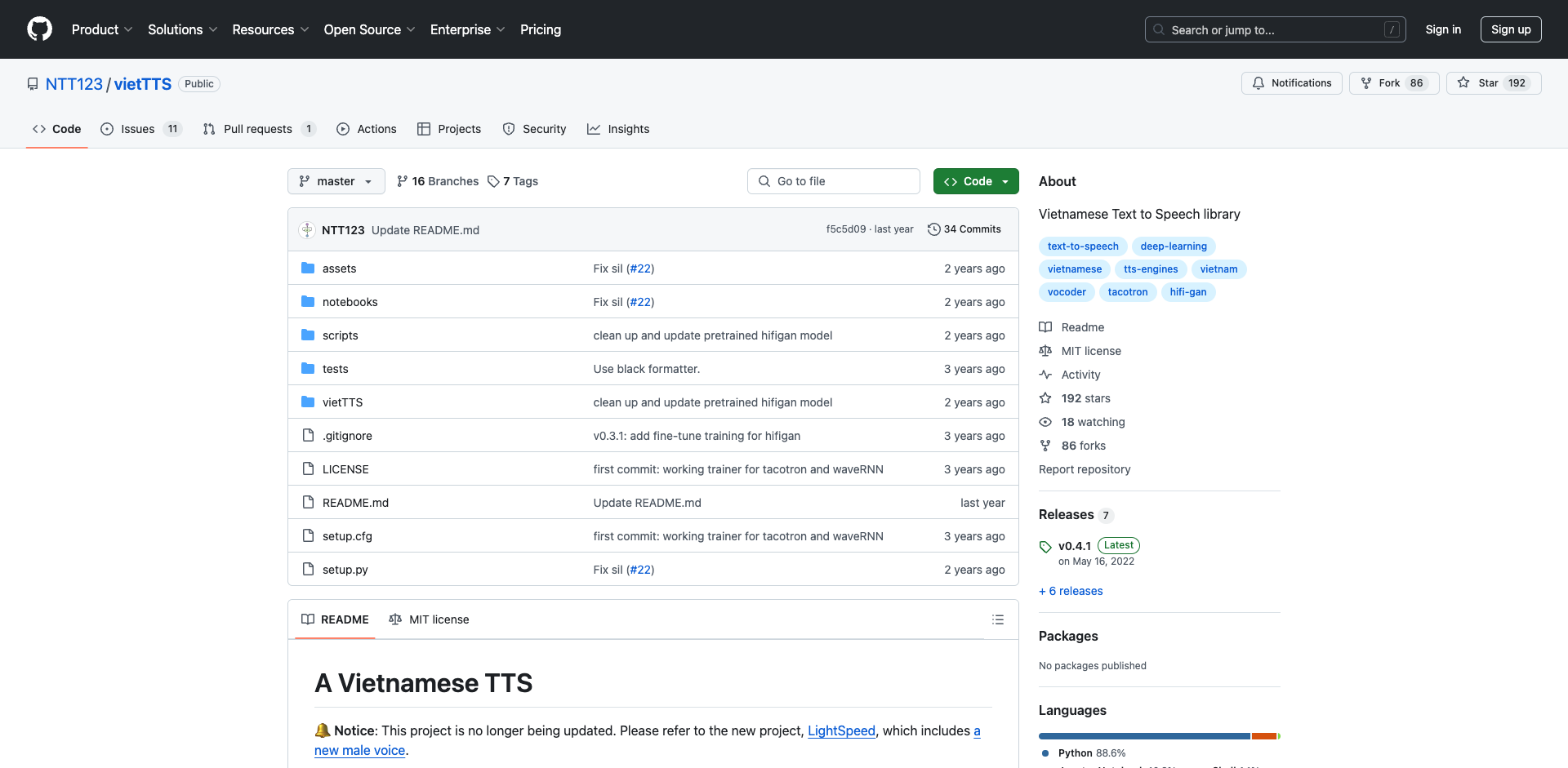Open the hifi-gan topic tag

pos(1188,292)
